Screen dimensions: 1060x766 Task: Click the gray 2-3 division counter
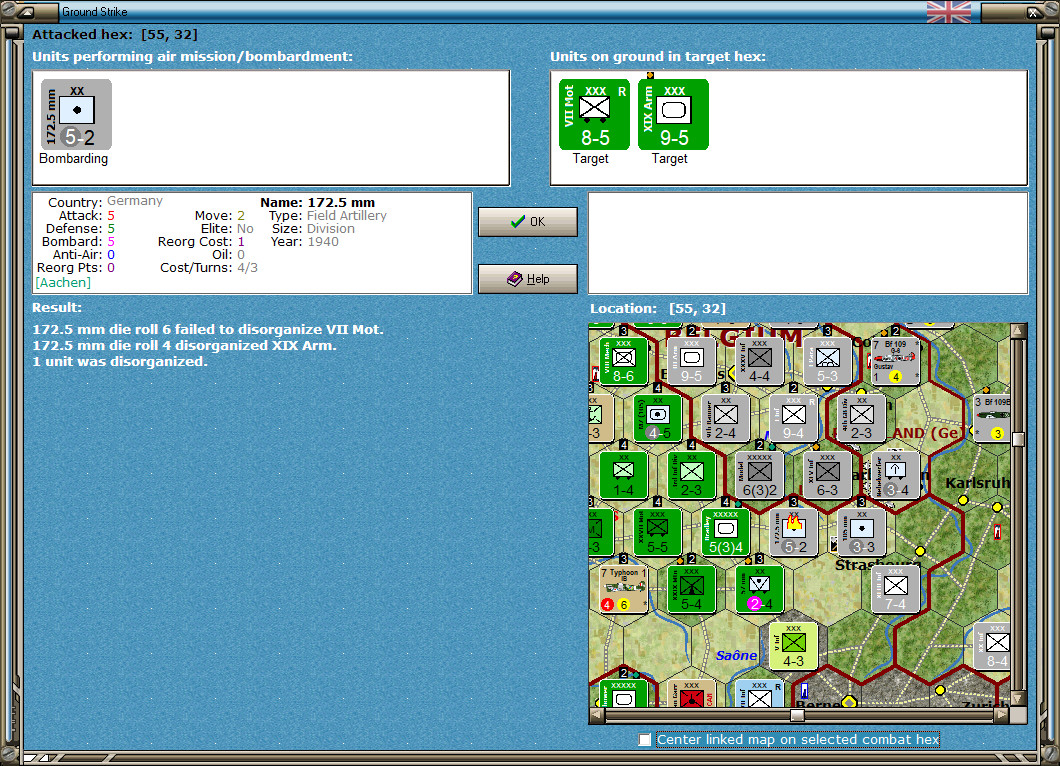(861, 418)
